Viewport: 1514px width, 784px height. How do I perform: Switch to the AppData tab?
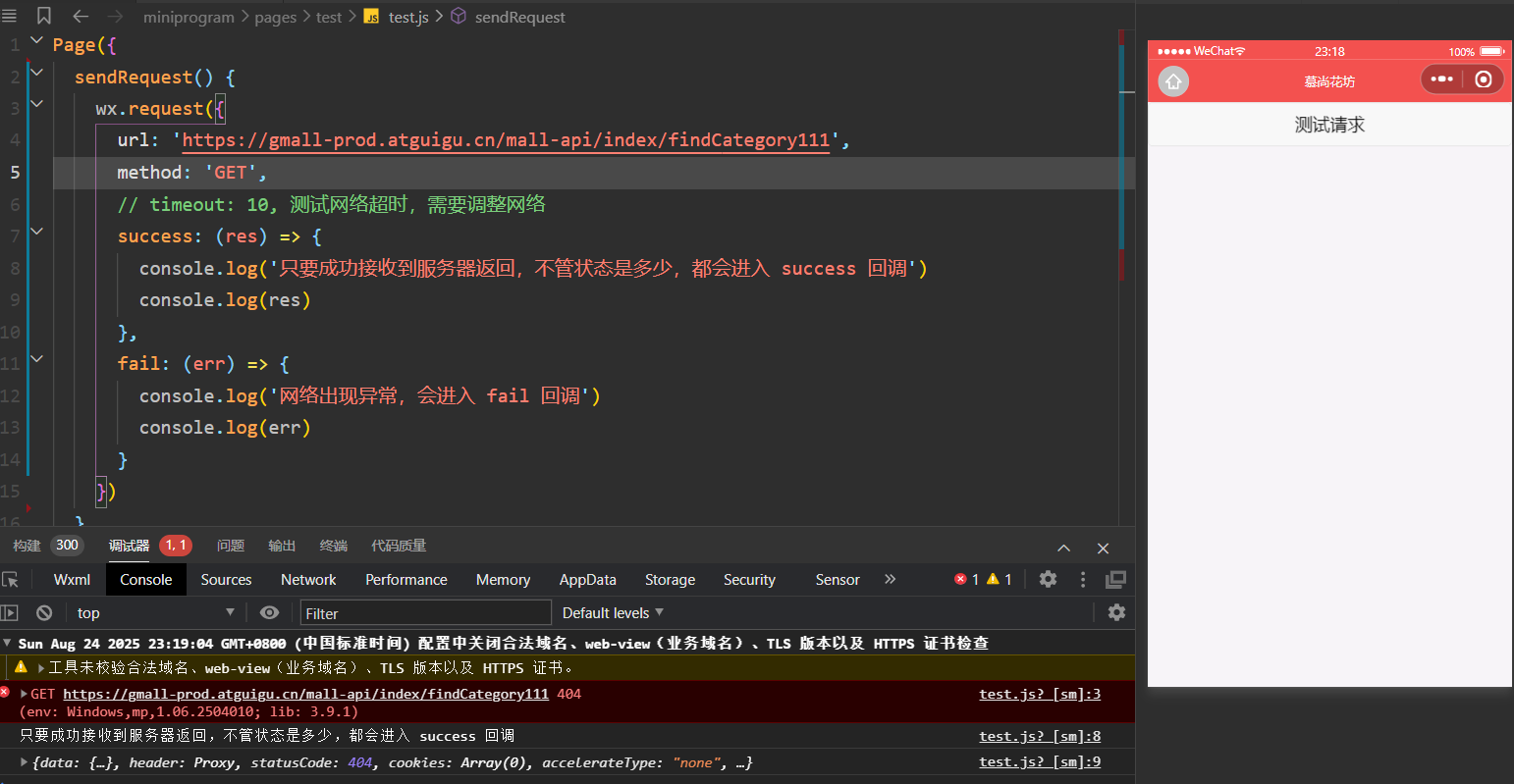[x=587, y=580]
